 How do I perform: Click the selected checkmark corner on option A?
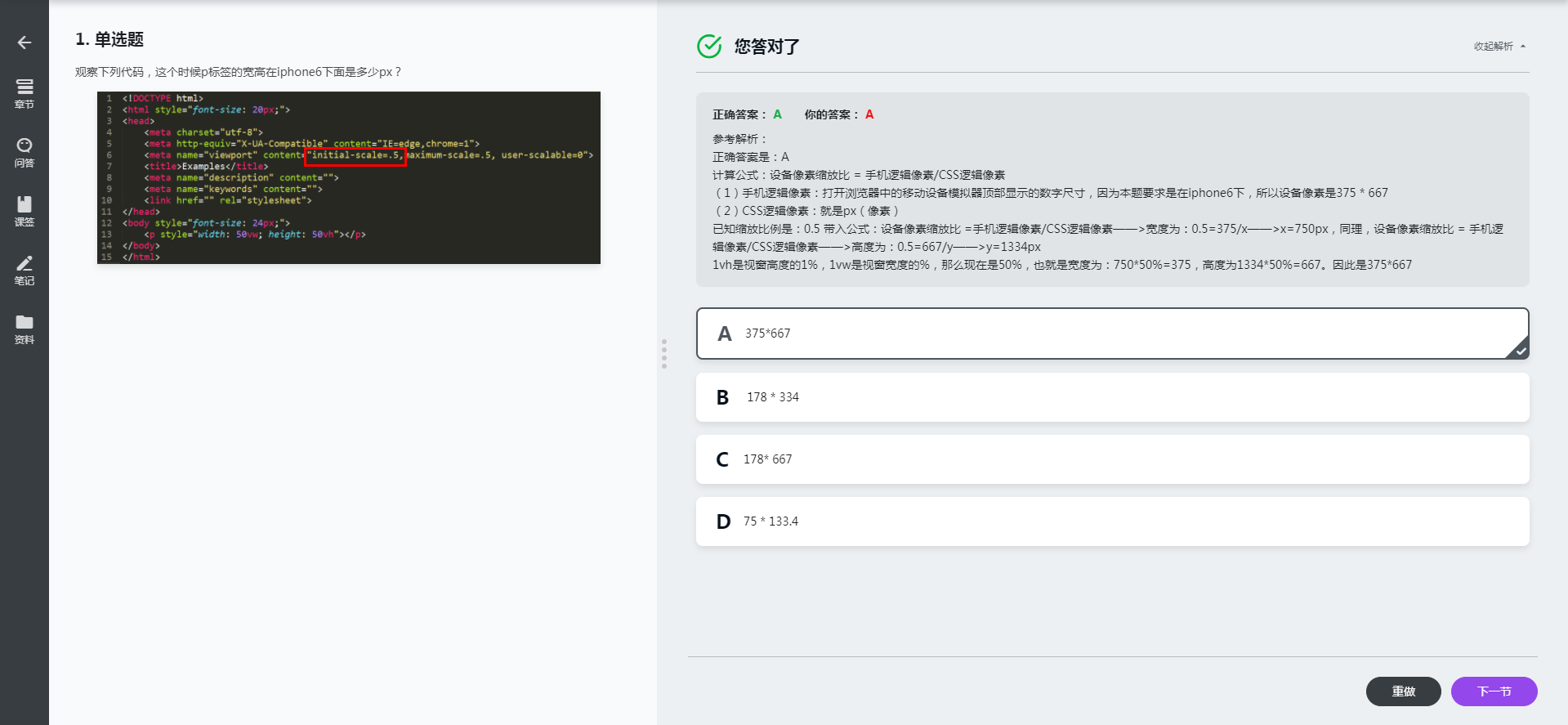tap(1518, 348)
